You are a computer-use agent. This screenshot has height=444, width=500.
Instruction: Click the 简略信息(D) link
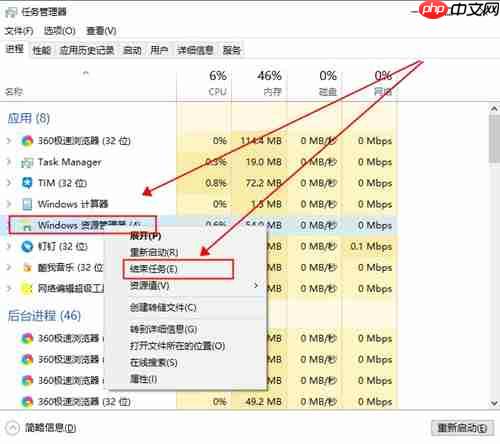(51, 428)
